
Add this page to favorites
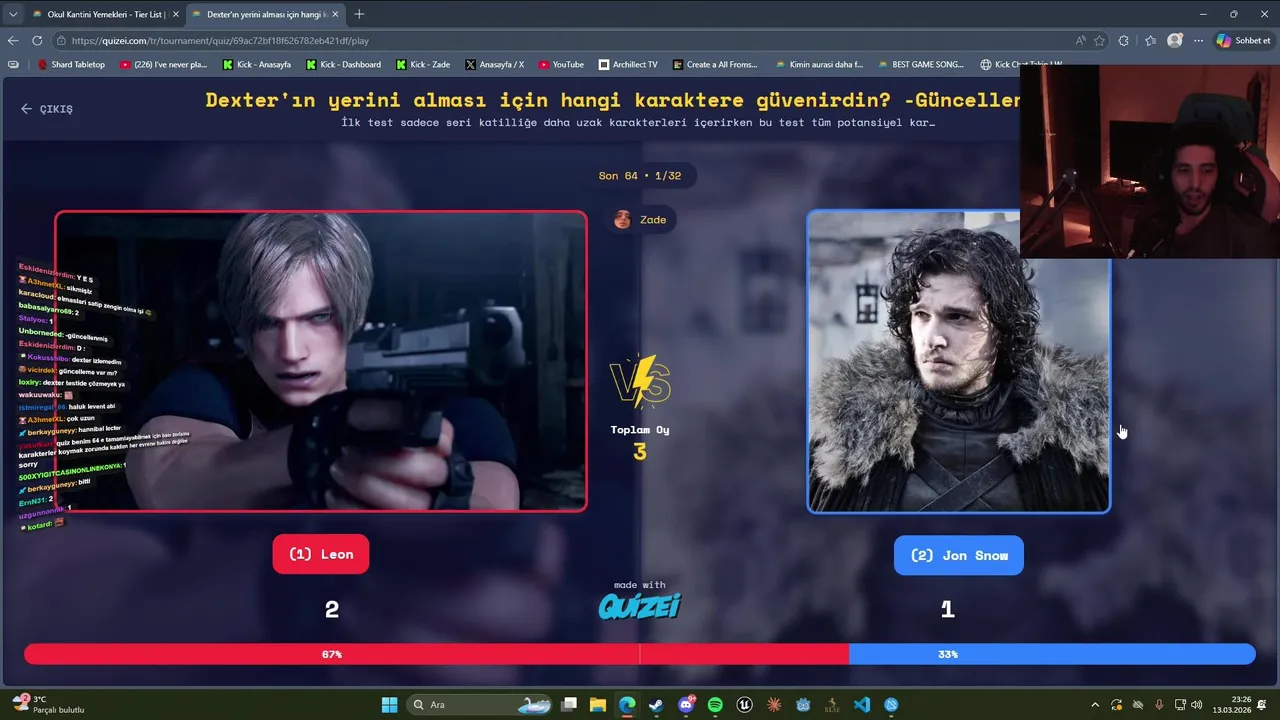[x=1099, y=41]
